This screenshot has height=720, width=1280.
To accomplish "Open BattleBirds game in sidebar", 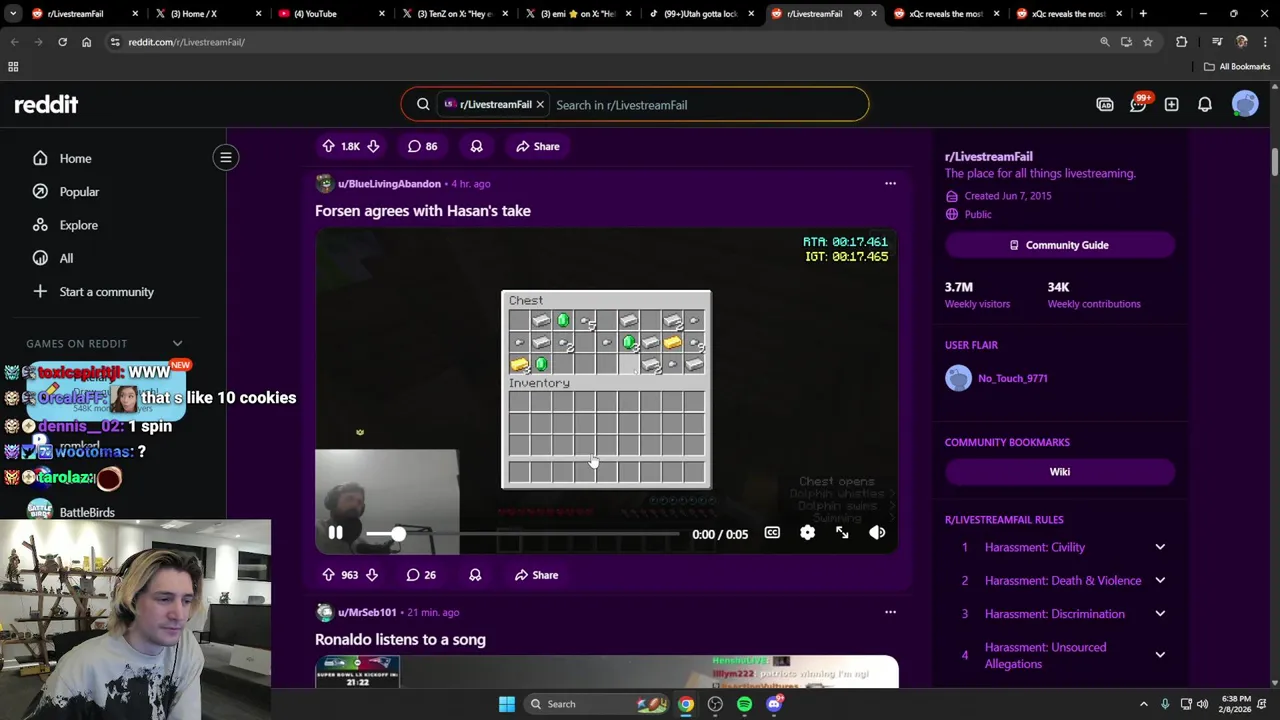I will 87,512.
